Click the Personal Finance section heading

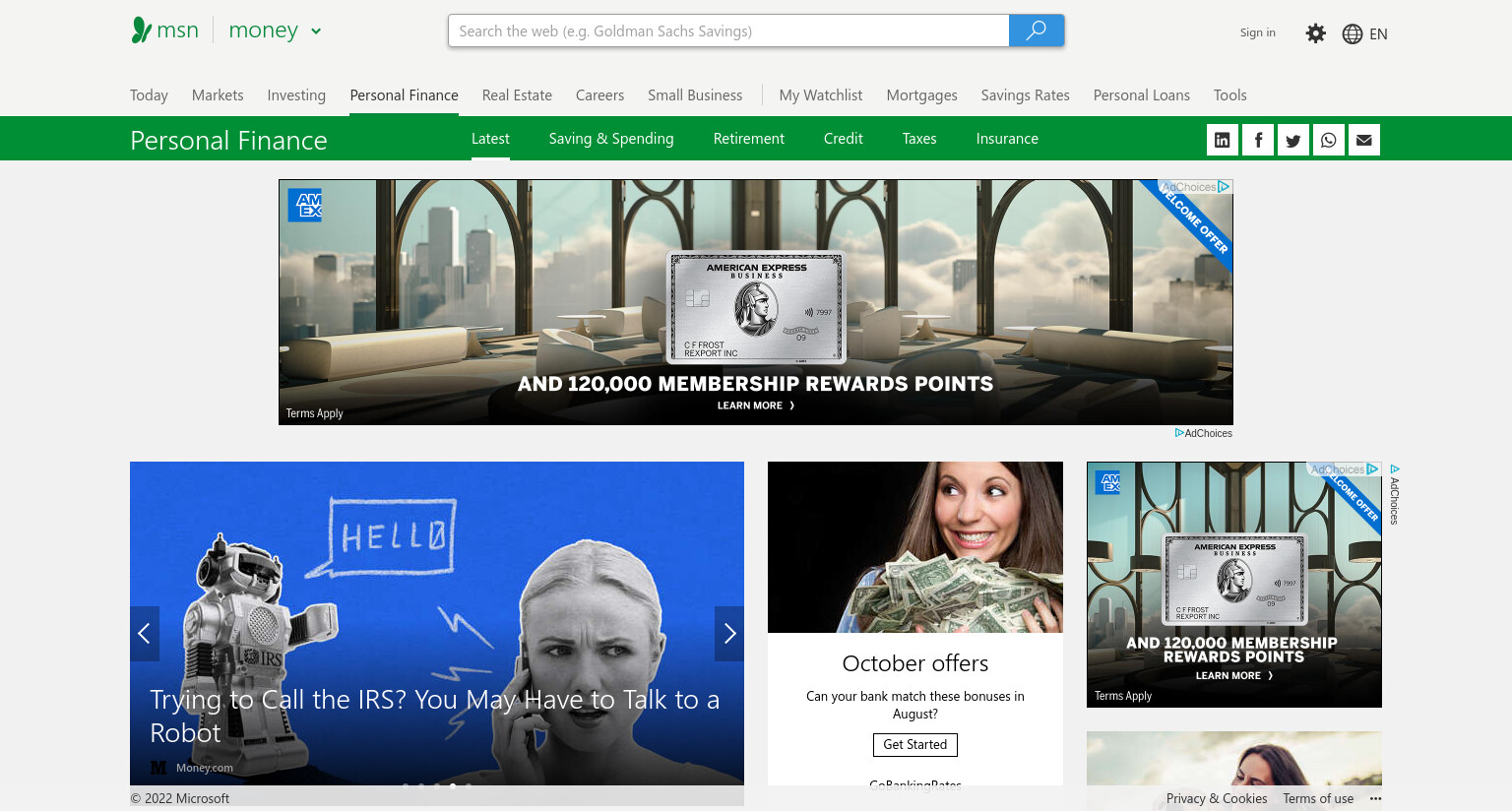[228, 140]
